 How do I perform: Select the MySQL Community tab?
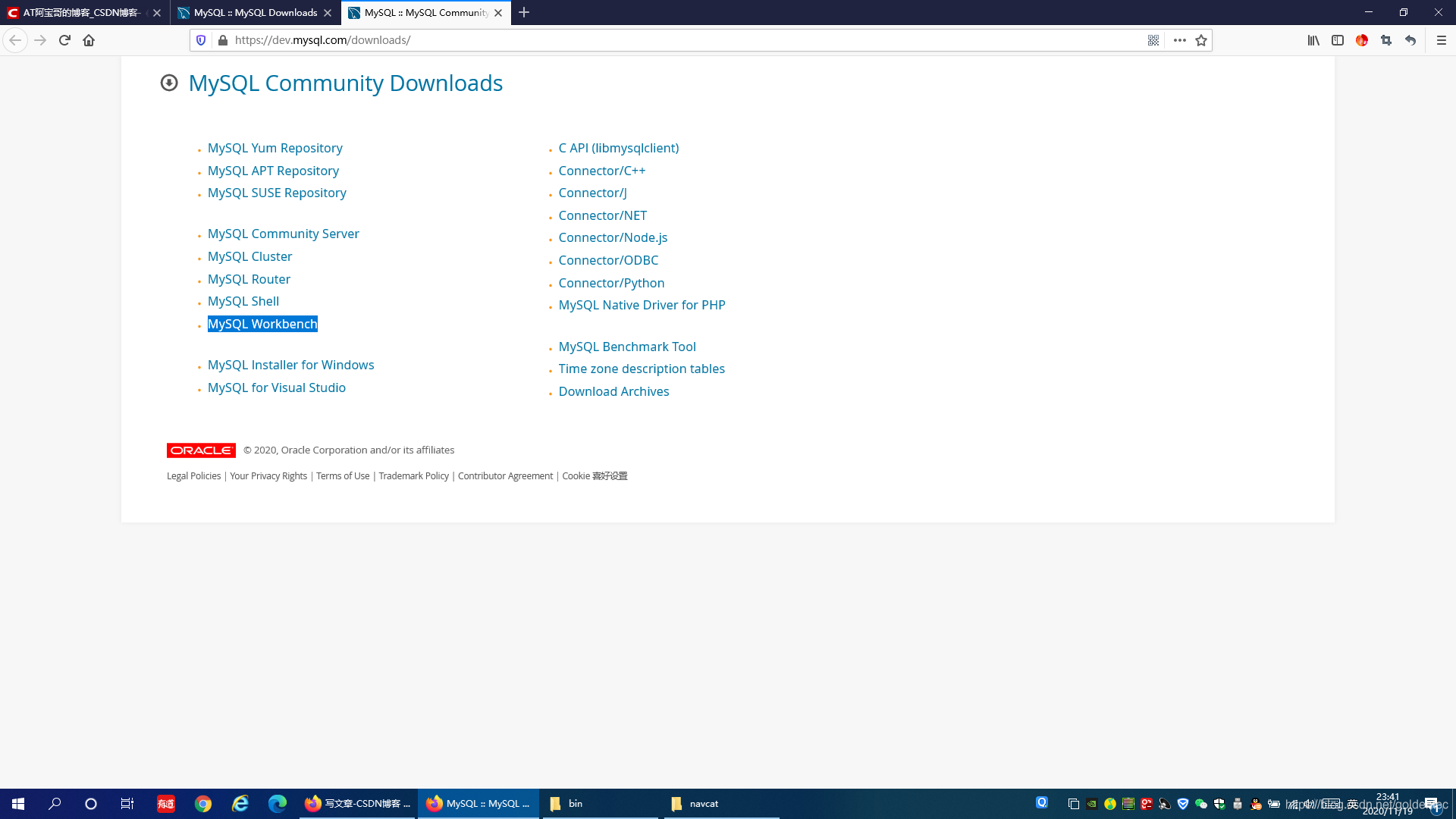tap(424, 12)
